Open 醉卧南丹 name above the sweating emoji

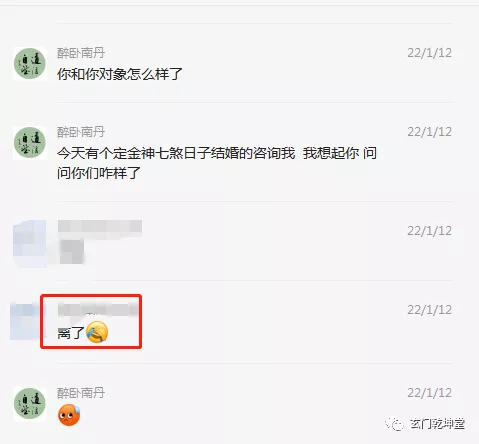(81, 393)
